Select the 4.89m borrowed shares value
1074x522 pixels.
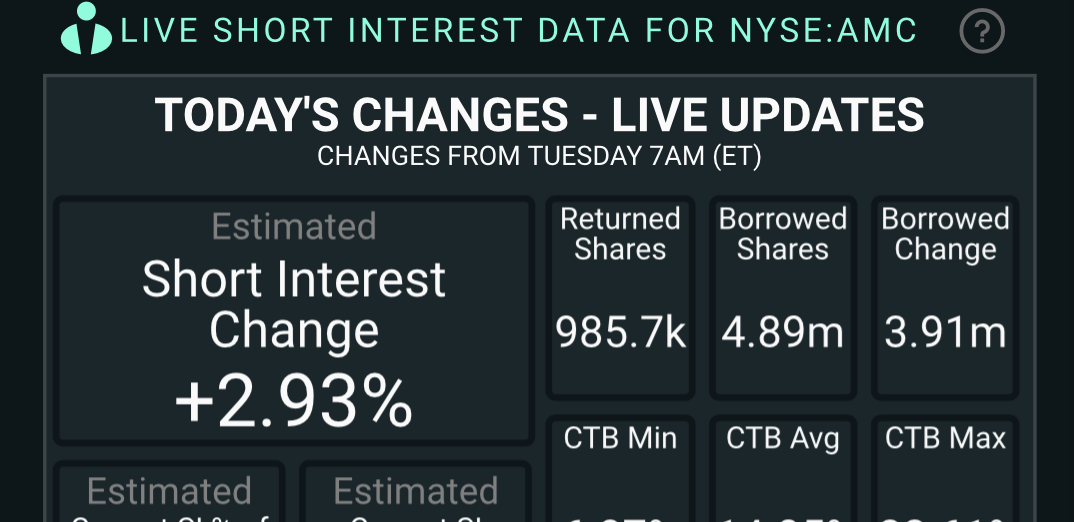pos(783,333)
